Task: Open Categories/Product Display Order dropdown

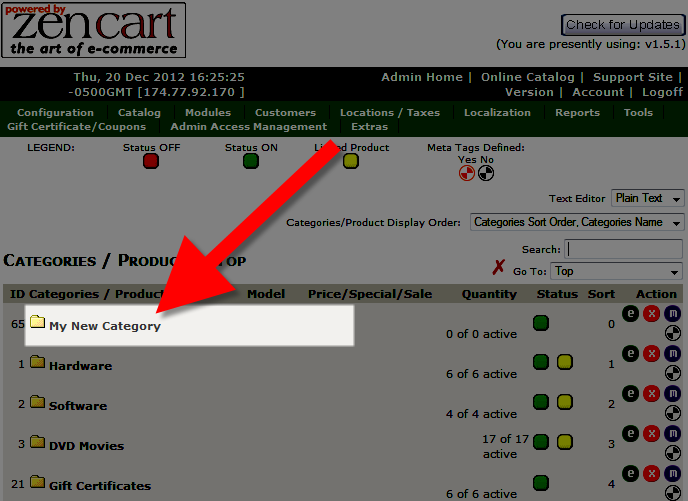Action: 577,222
